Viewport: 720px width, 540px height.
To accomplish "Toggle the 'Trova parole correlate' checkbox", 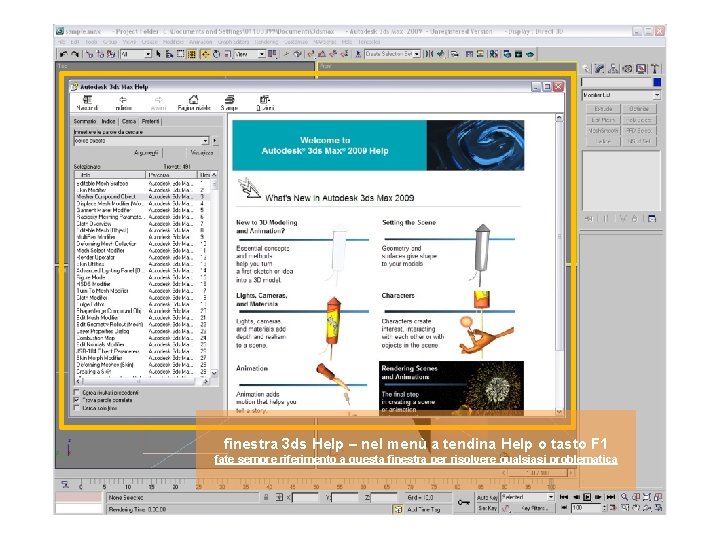I will (77, 400).
